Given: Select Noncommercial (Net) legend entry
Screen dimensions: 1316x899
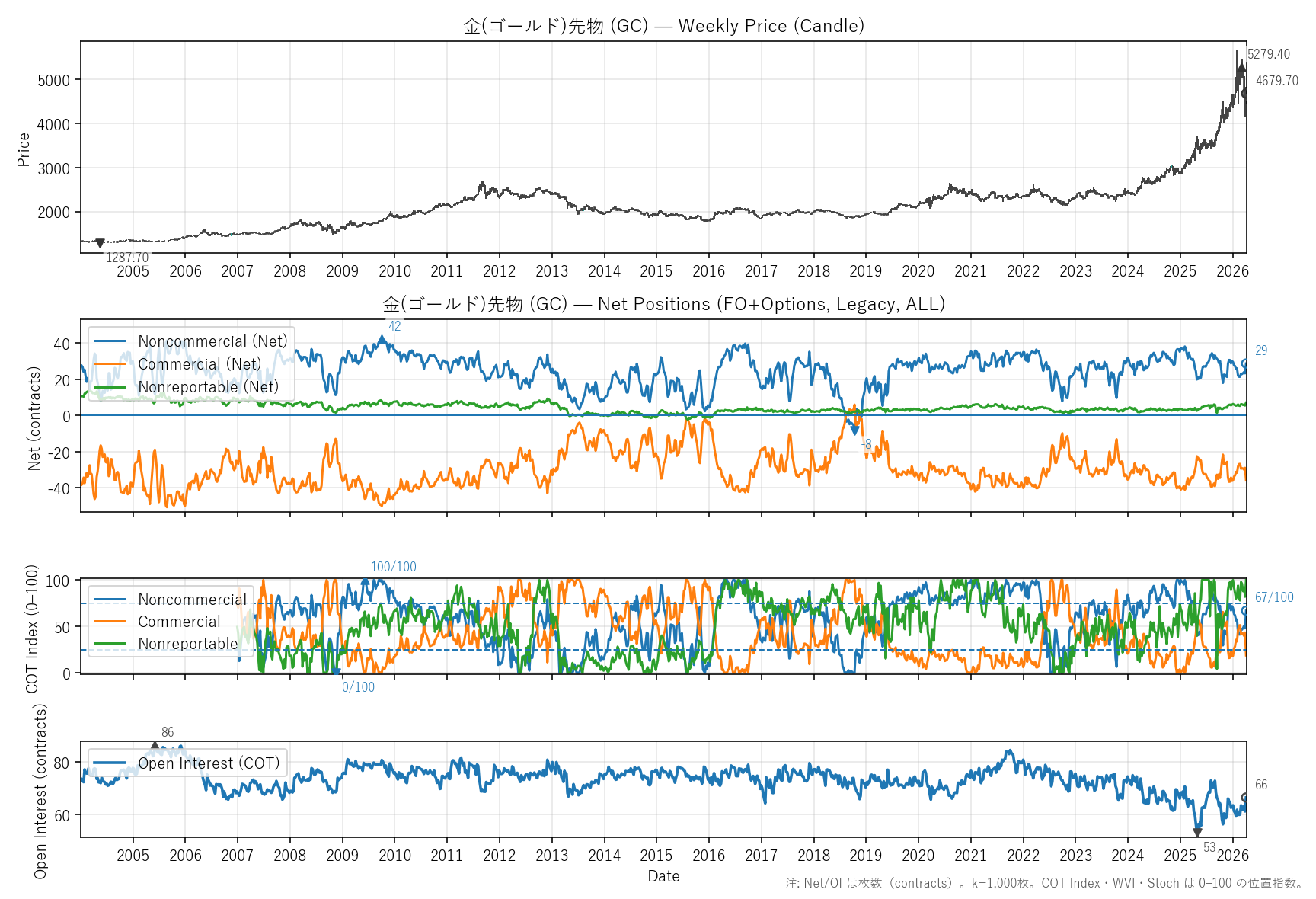Looking at the screenshot, I should point(212,341).
